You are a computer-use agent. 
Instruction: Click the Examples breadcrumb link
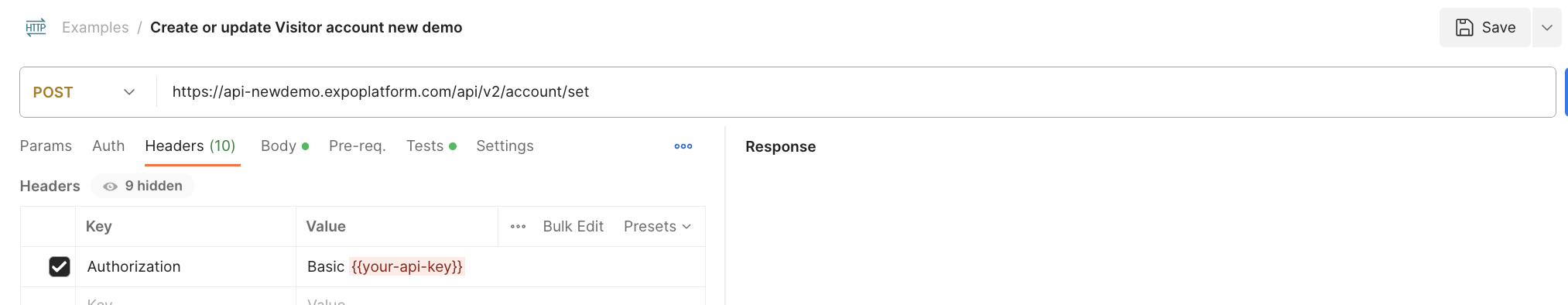point(95,28)
